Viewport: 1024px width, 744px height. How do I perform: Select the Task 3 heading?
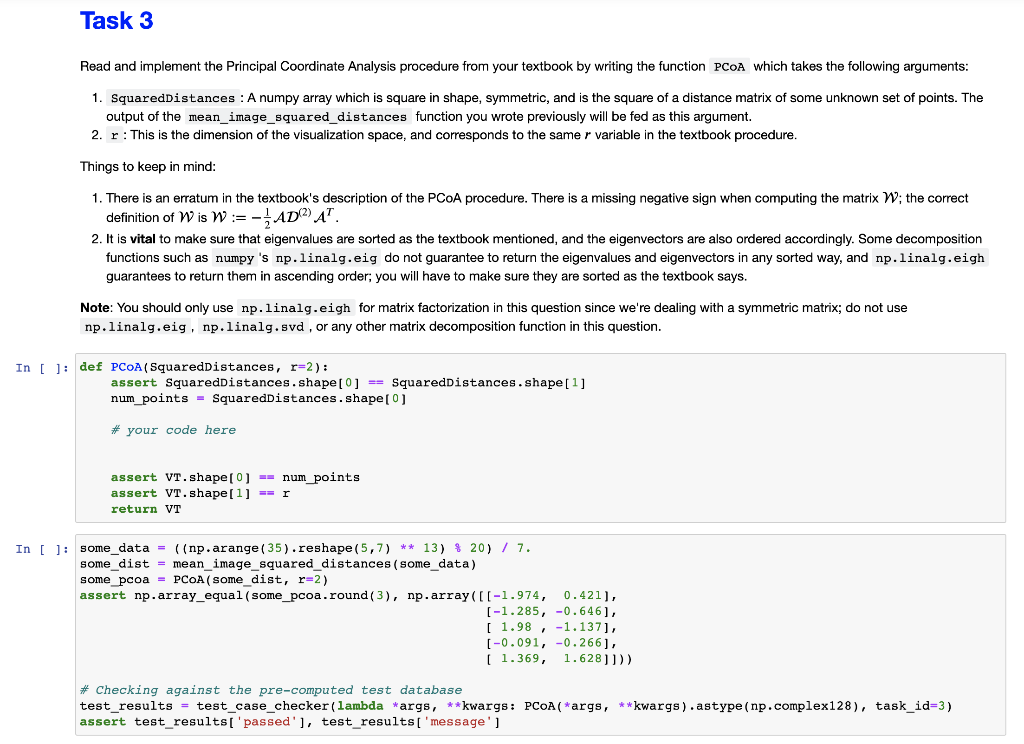[x=116, y=20]
